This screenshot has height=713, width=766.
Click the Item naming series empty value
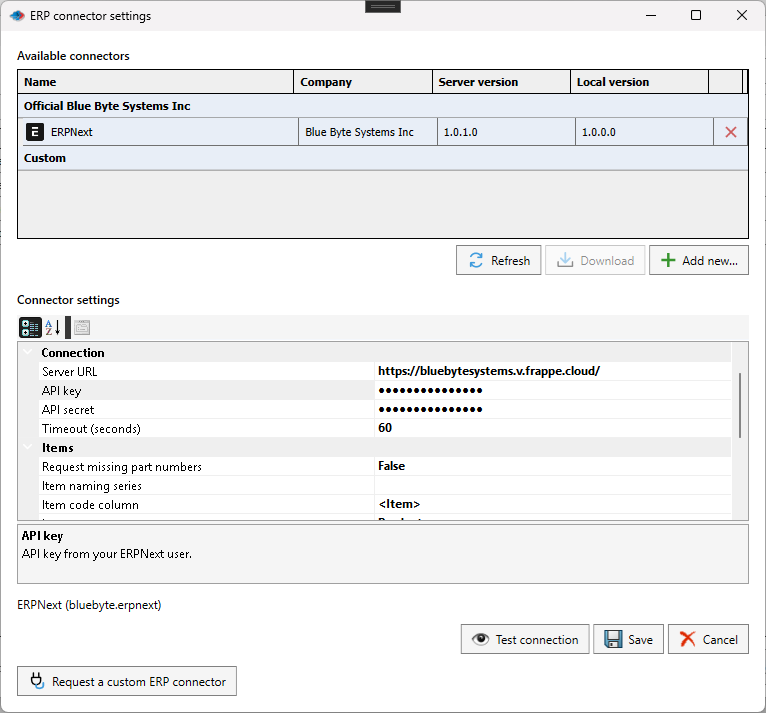click(553, 485)
